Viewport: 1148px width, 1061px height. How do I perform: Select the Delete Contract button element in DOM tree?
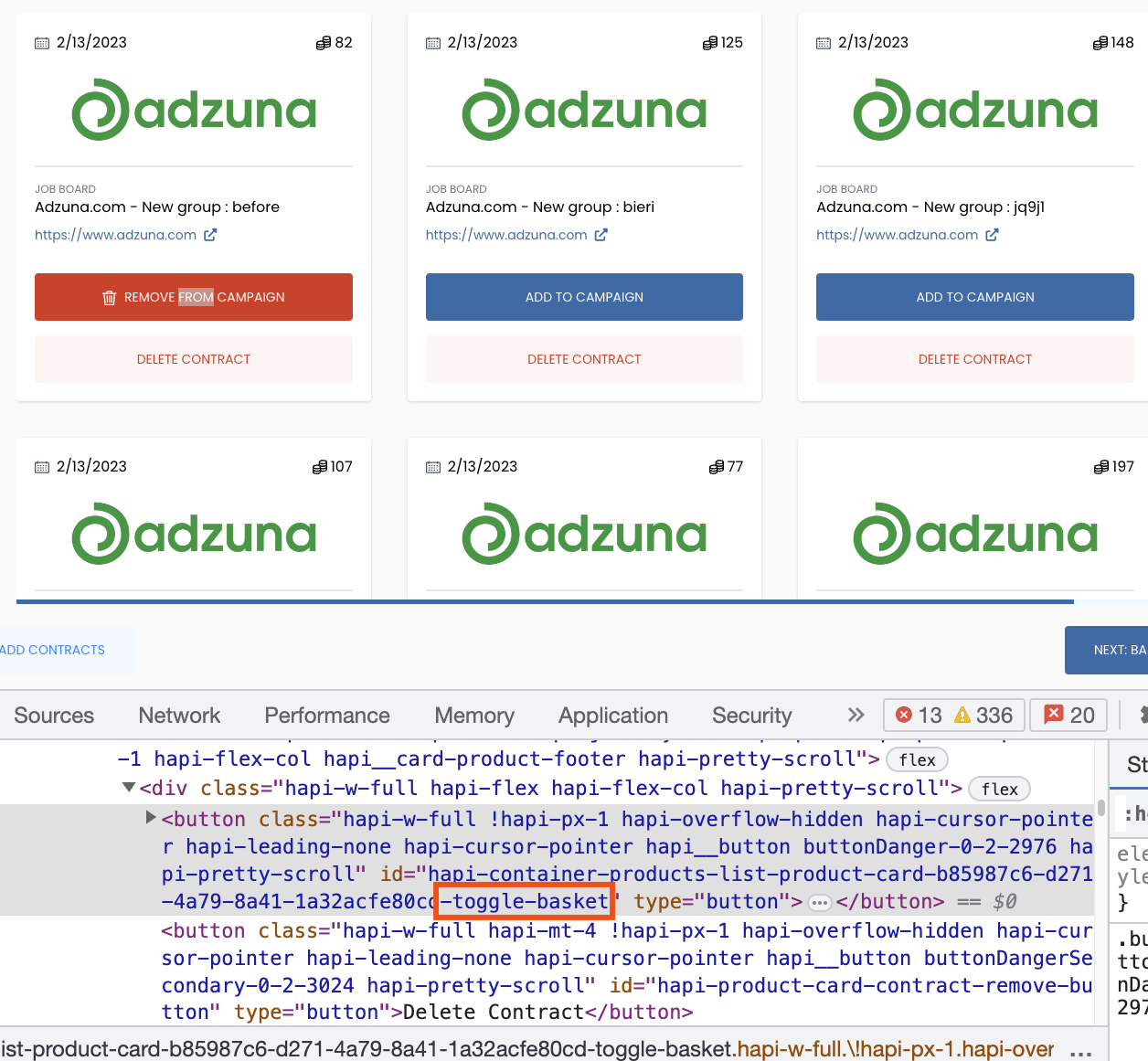[627, 971]
